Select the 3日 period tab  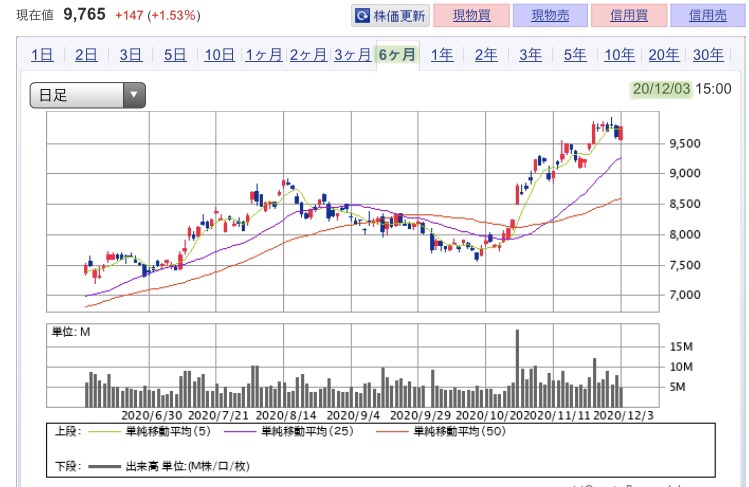pyautogui.click(x=130, y=55)
